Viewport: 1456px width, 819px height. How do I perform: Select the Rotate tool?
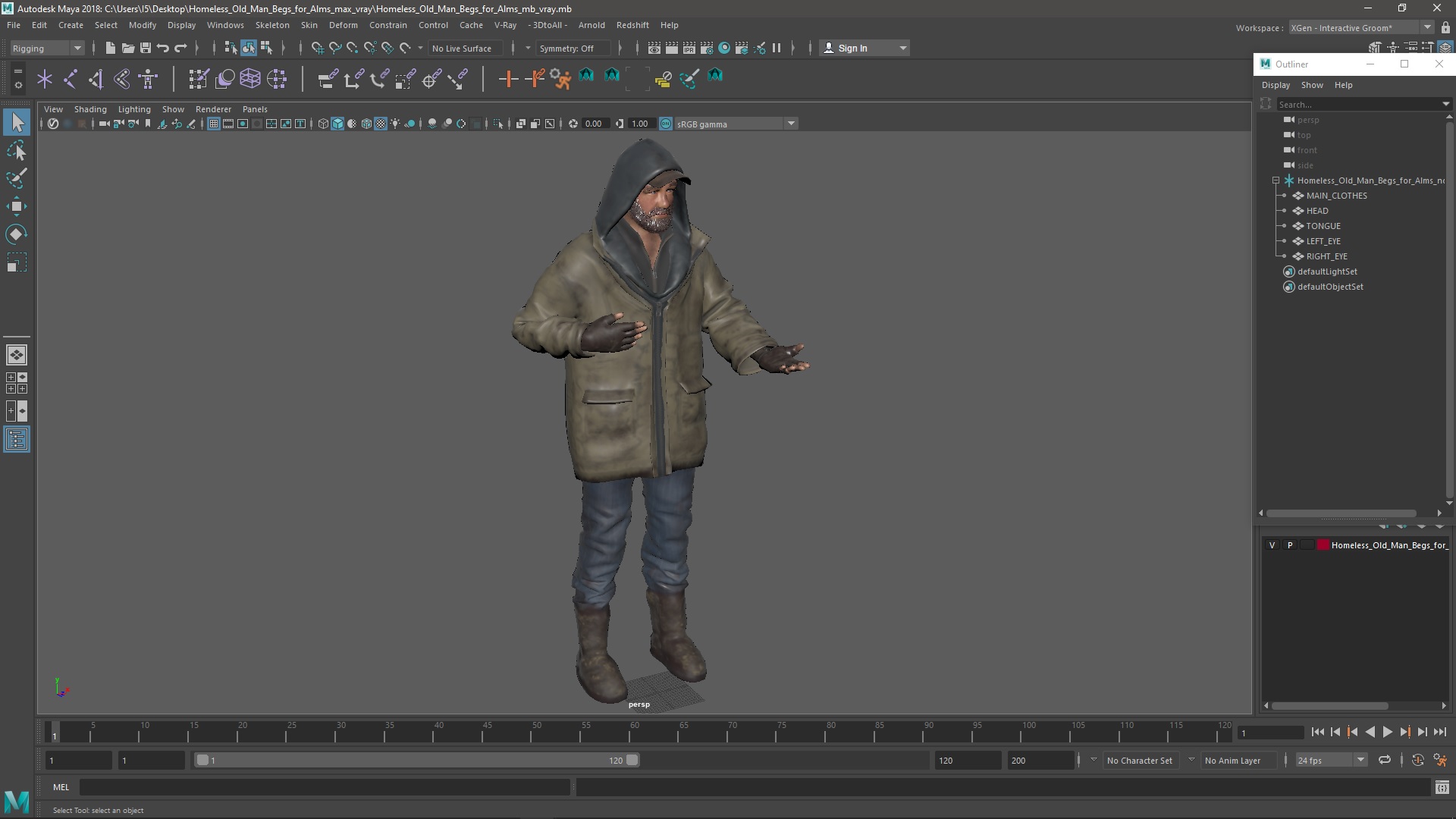tap(17, 234)
